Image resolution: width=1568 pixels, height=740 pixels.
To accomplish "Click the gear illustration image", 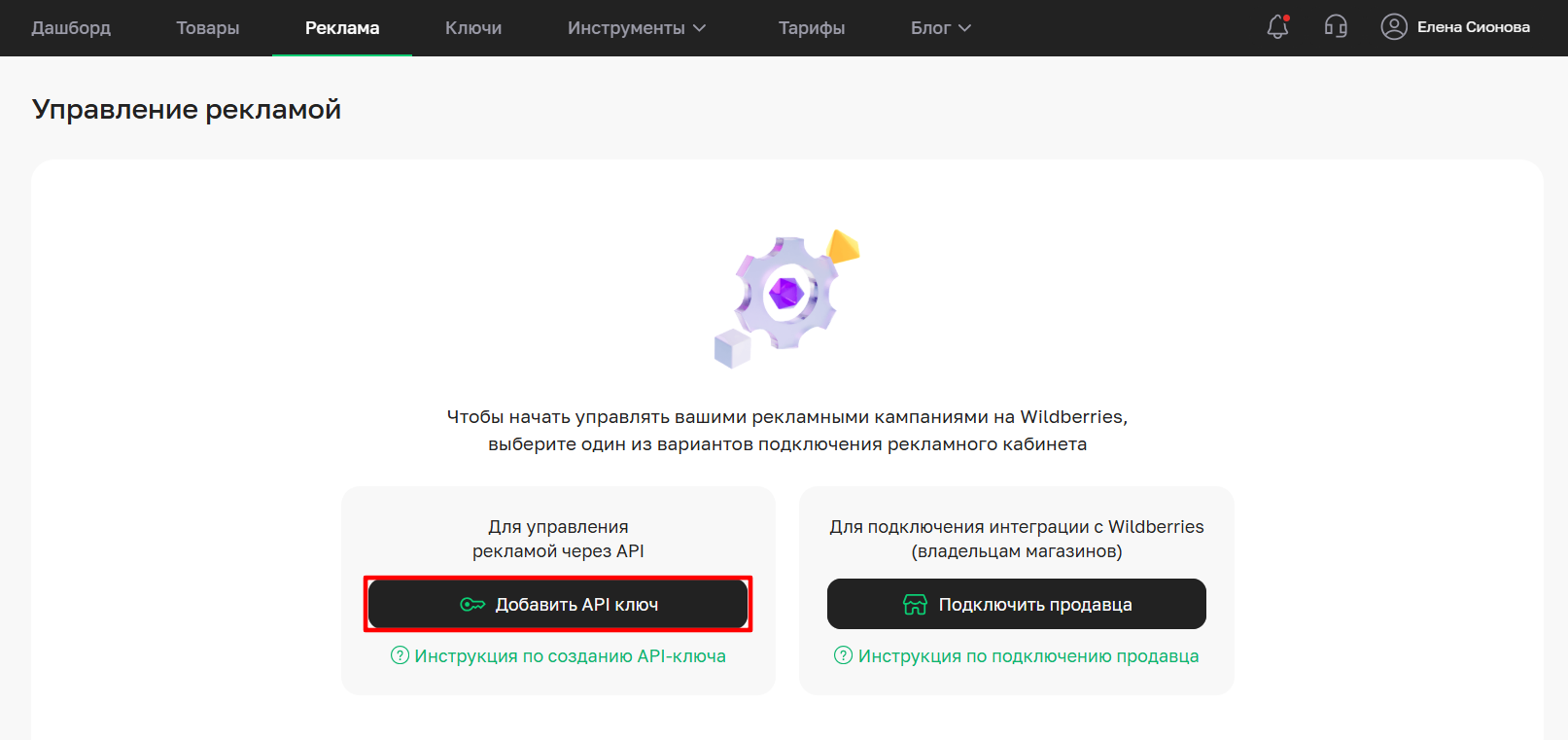I will point(786,297).
